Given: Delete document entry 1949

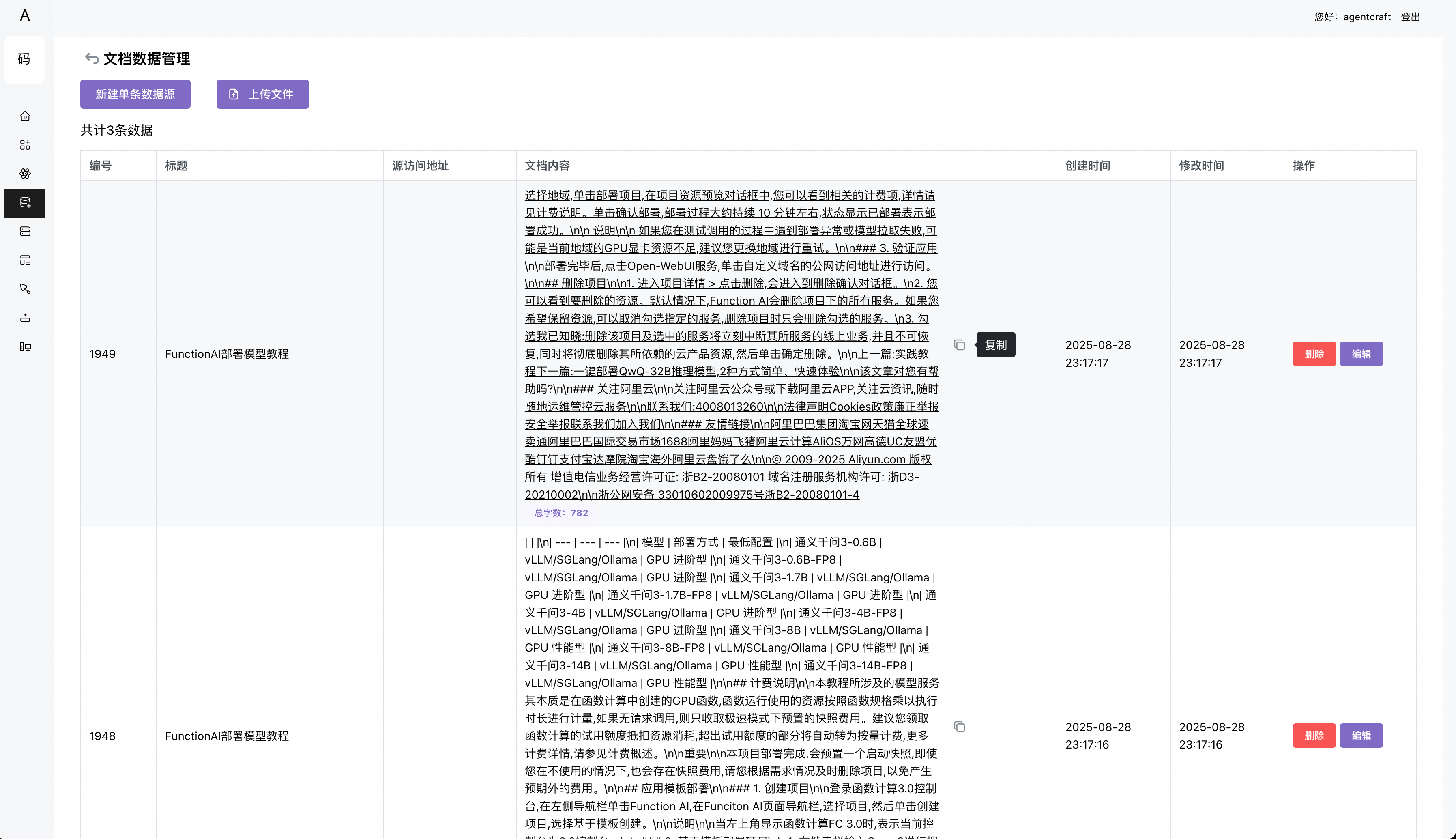Looking at the screenshot, I should tap(1314, 354).
